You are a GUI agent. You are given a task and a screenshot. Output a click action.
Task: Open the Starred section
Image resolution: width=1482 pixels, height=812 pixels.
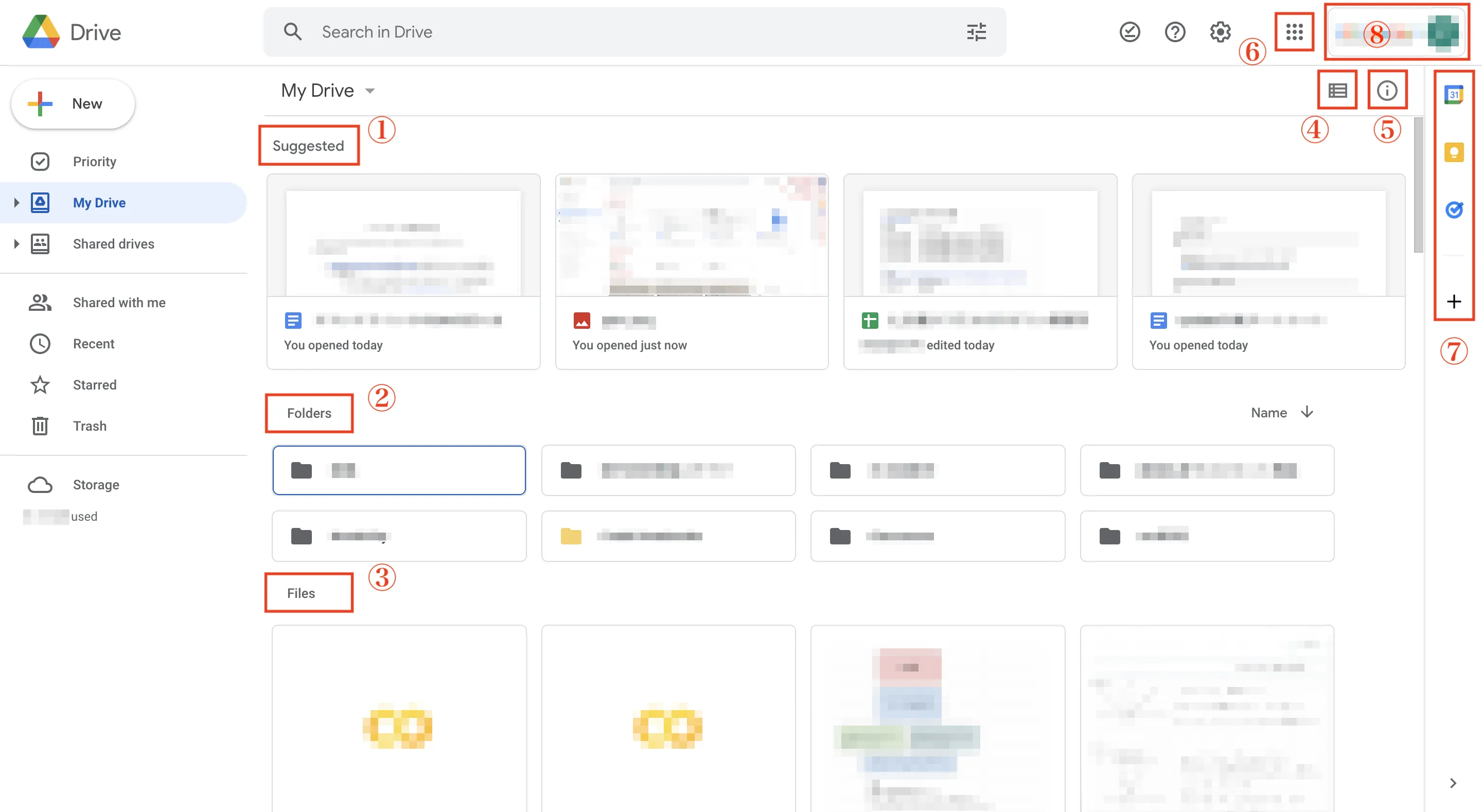coord(94,385)
